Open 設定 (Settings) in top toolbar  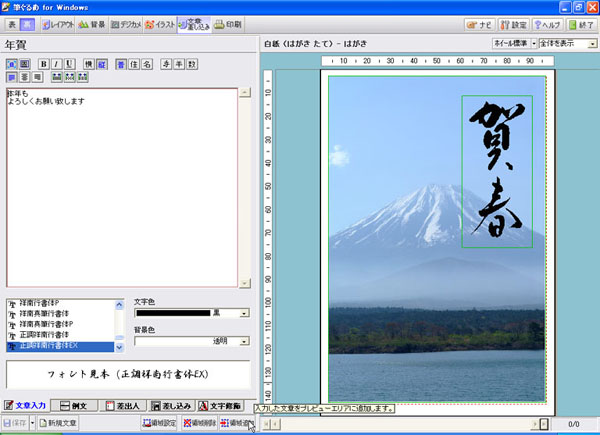pos(512,24)
